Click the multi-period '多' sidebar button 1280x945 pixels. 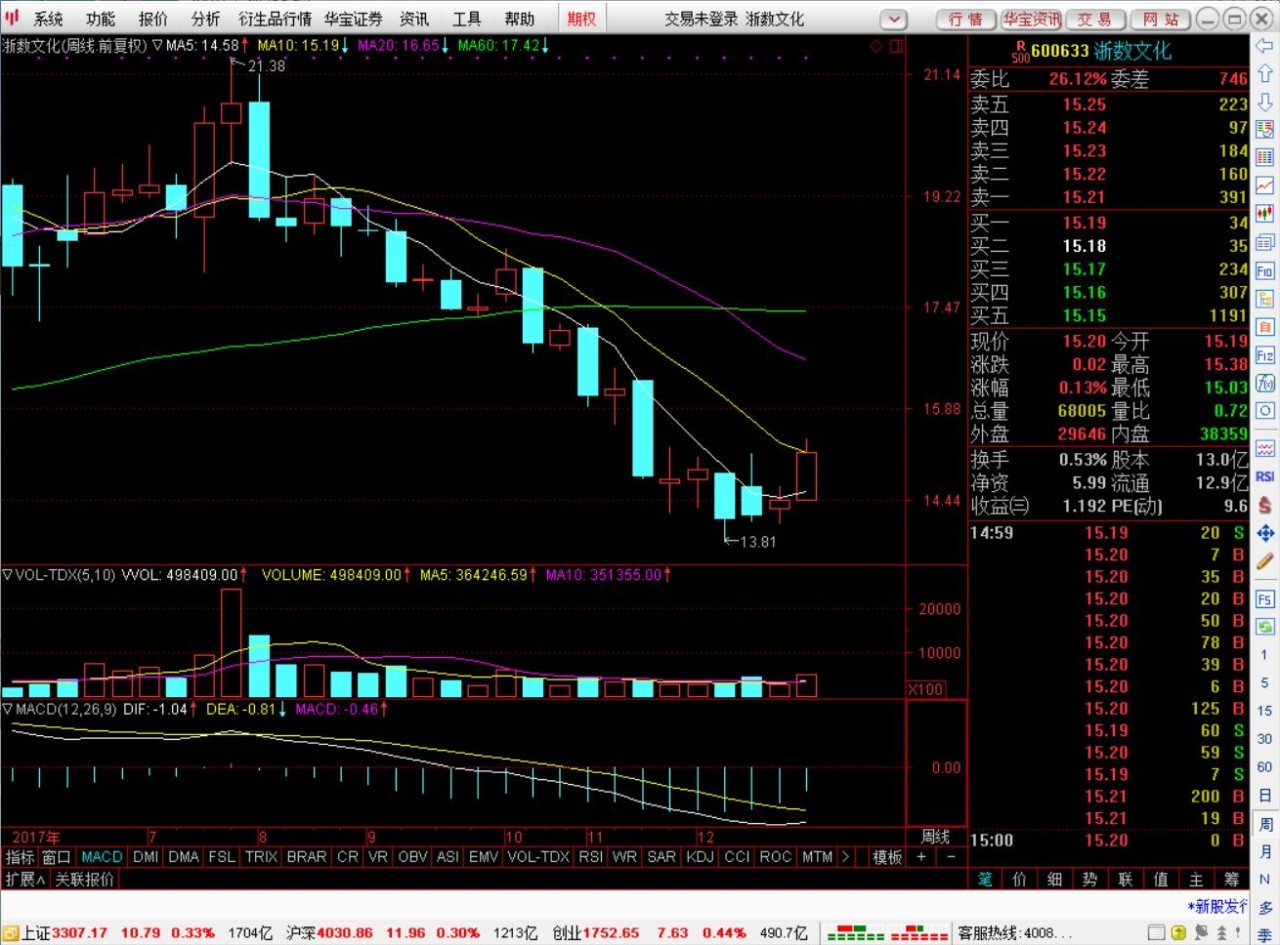tap(1265, 908)
